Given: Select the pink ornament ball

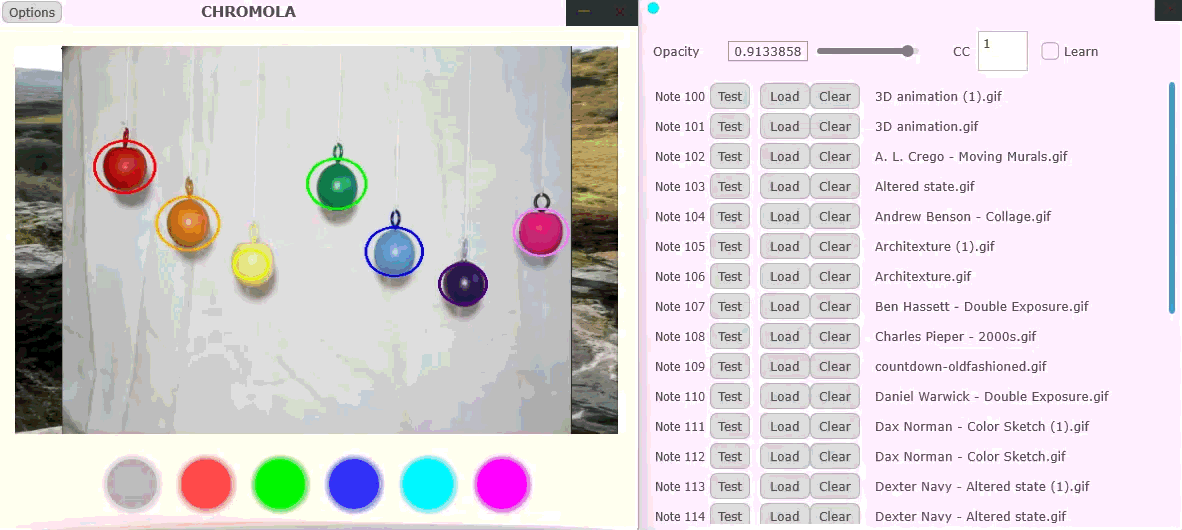Looking at the screenshot, I should (540, 232).
